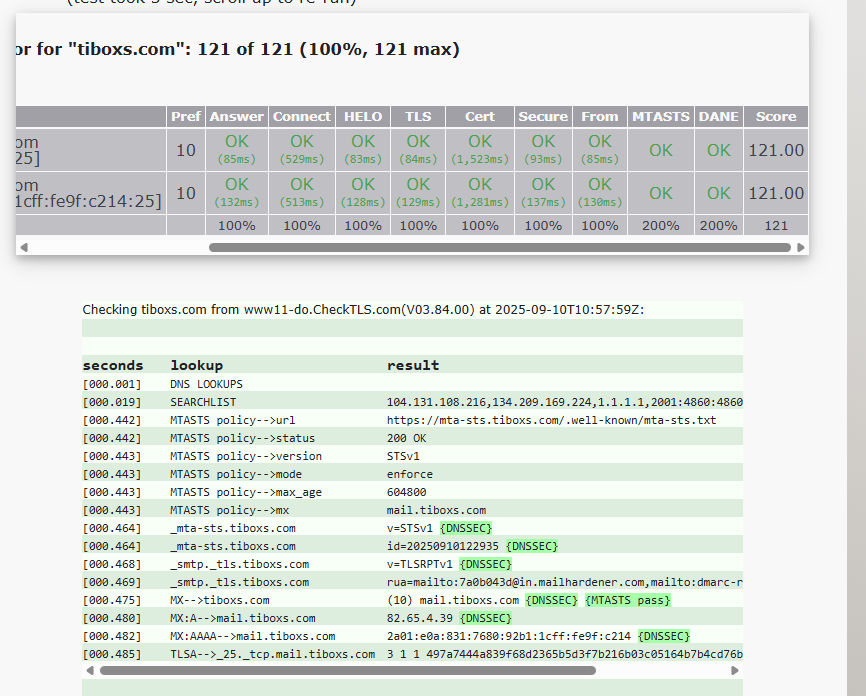
Task: Click the rua=mailto mailhardener result
Action: (x=565, y=582)
